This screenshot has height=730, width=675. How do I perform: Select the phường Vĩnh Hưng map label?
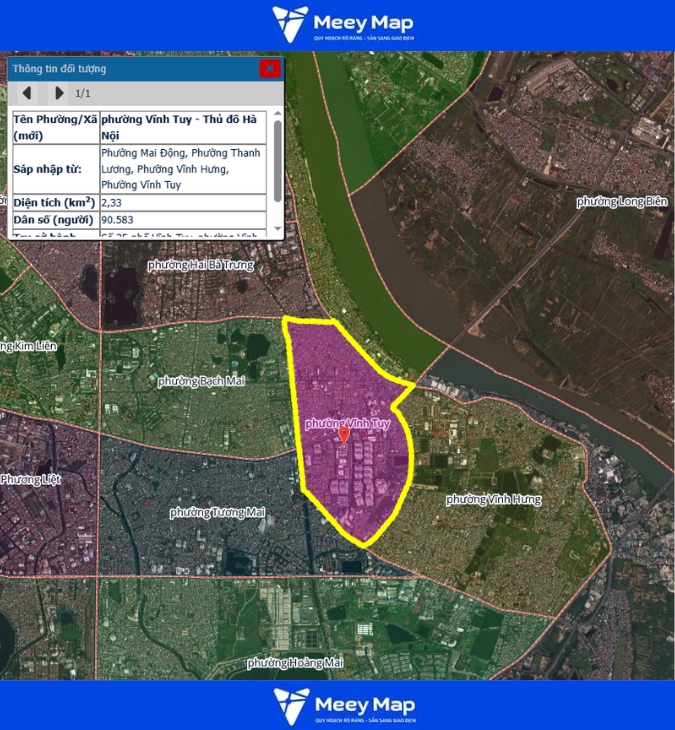click(x=493, y=499)
